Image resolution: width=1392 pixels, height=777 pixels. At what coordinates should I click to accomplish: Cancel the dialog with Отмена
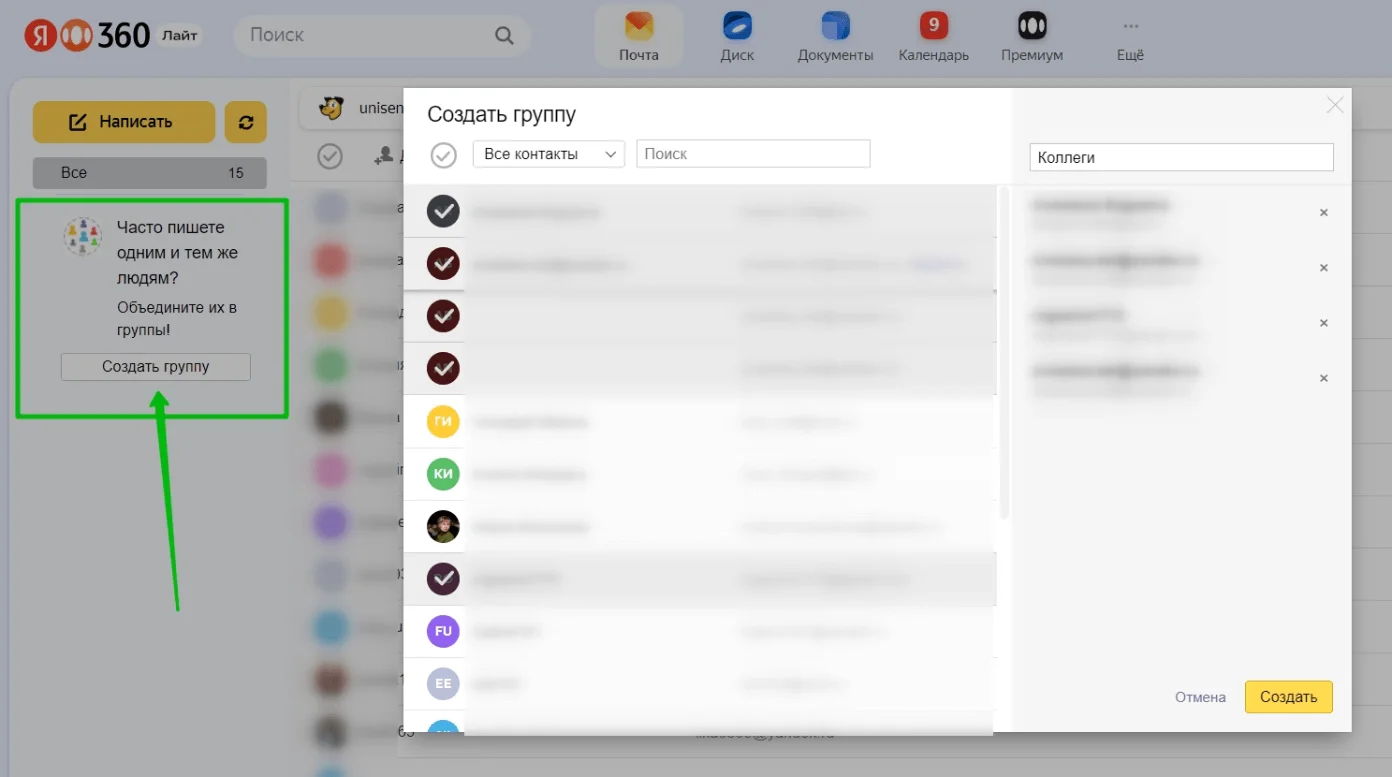pyautogui.click(x=1200, y=697)
